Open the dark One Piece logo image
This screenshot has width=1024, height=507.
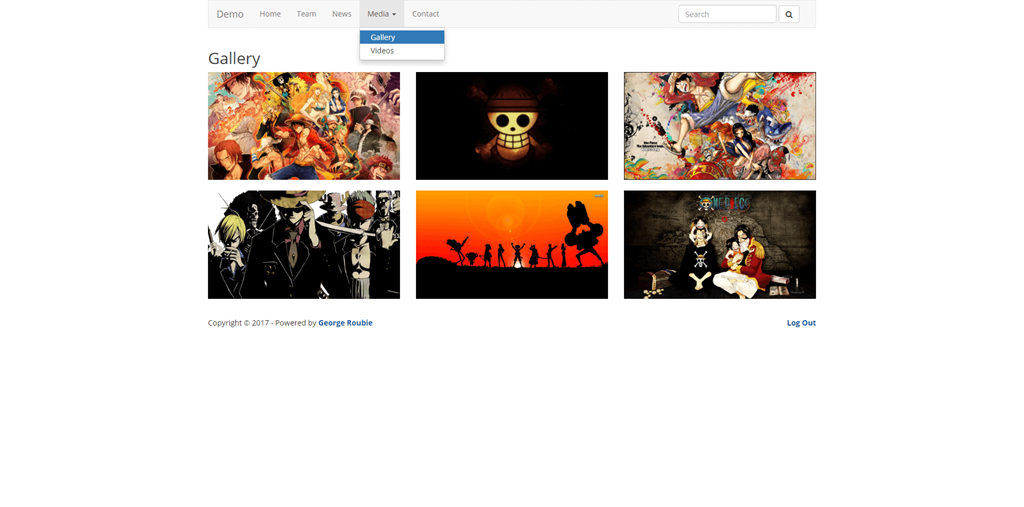720,245
